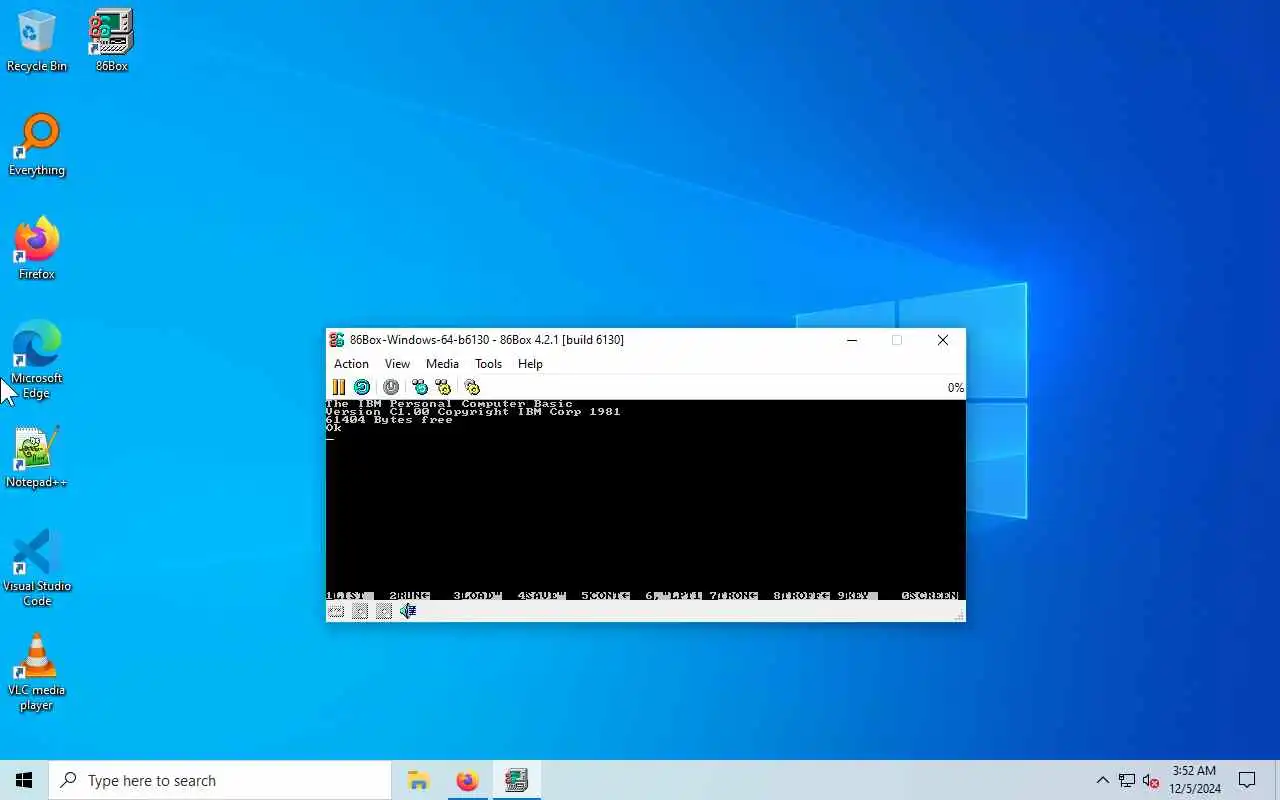The width and height of the screenshot is (1280, 800).
Task: Select the Firefox desktop shortcut
Action: tap(37, 249)
